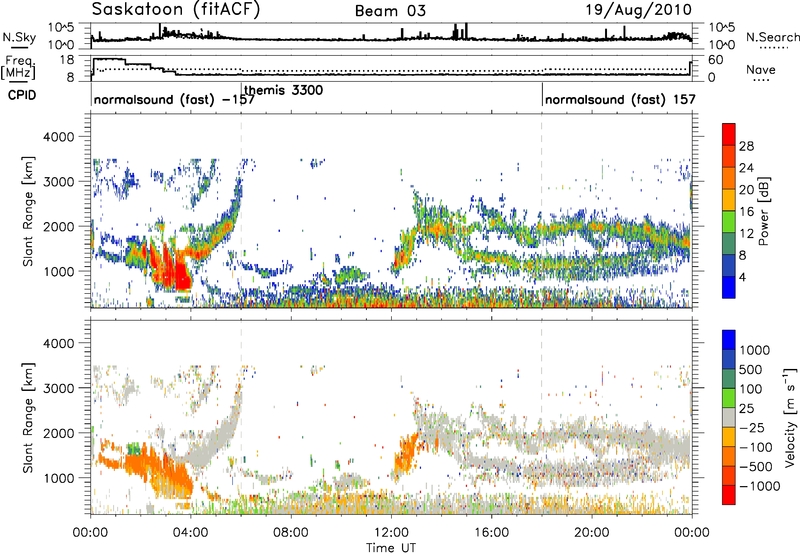800x554 pixels.
Task: Click the '16' tick on Power colorbar
Action: 746,212
